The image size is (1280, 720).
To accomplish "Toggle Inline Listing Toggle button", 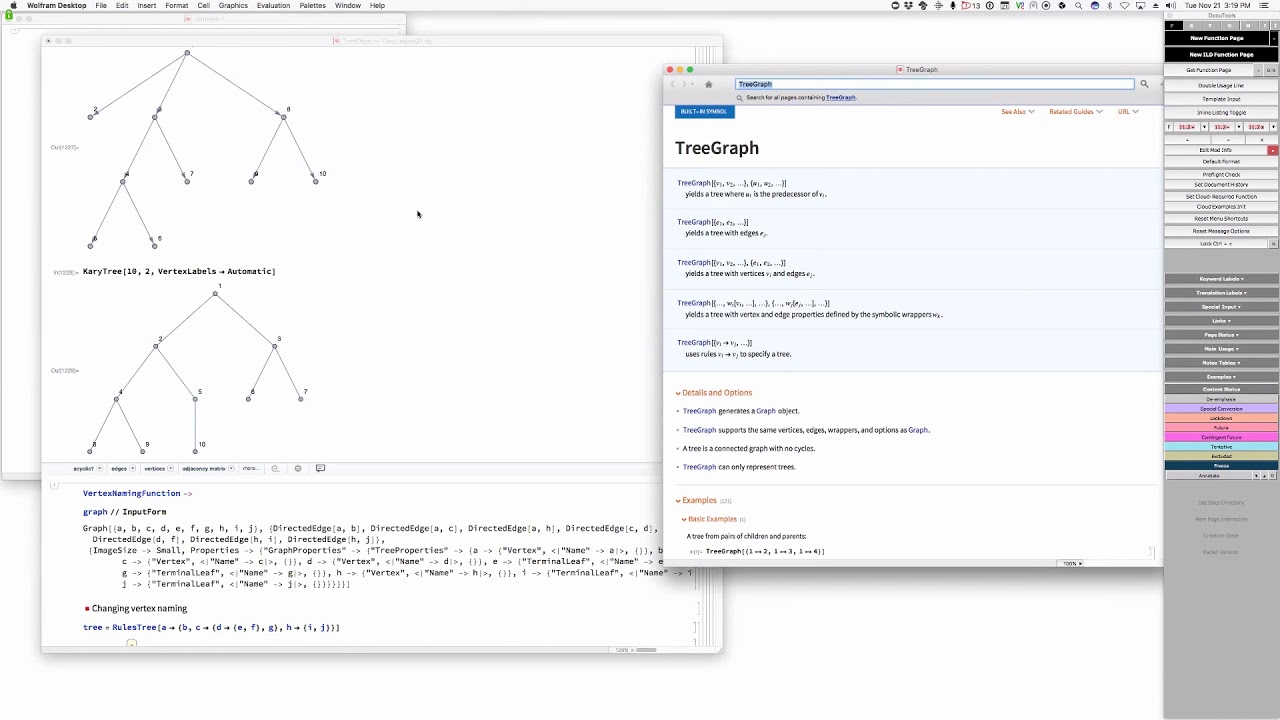I will click(x=1221, y=112).
